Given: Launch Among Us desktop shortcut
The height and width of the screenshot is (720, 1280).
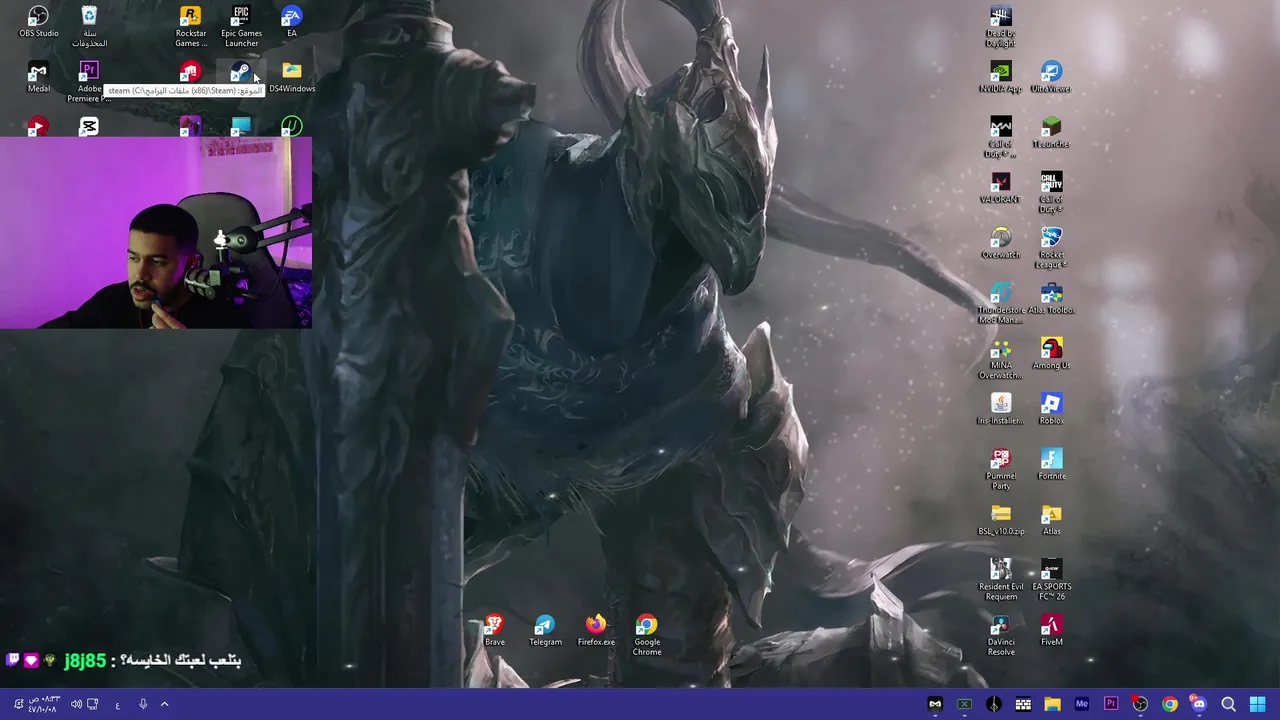Looking at the screenshot, I should tap(1051, 353).
